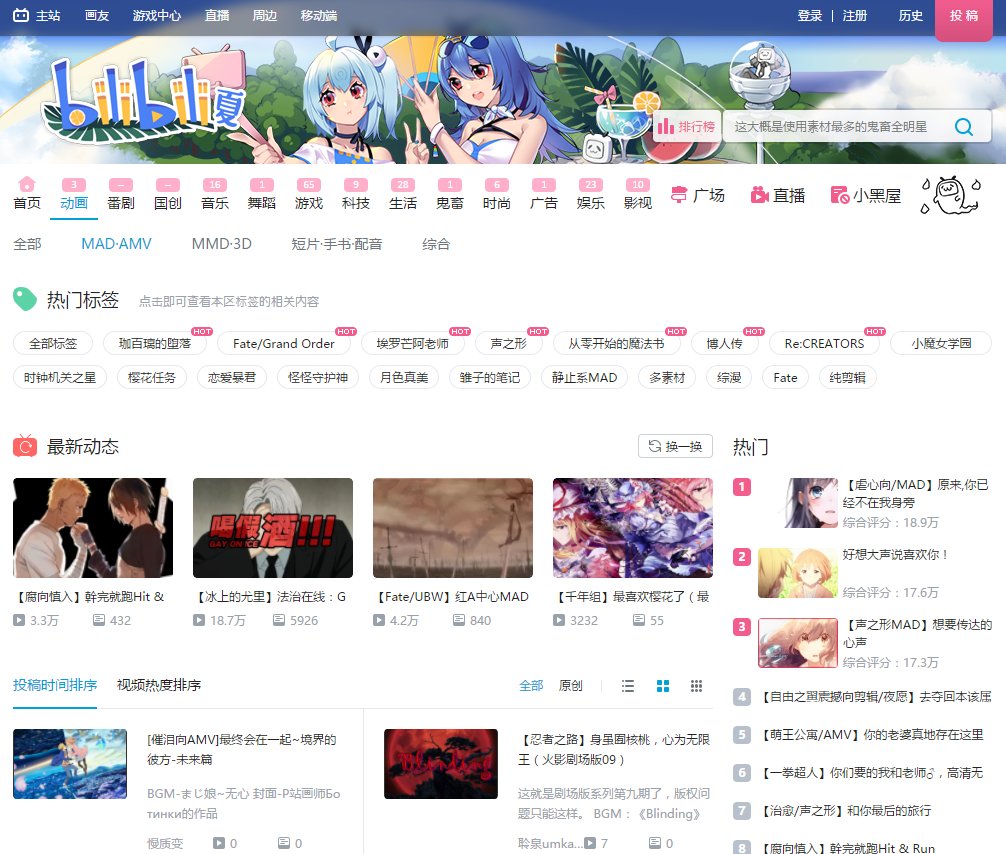Switch to 短片·手书·配音 sub-tab
The height and width of the screenshot is (854, 1006).
[336, 244]
